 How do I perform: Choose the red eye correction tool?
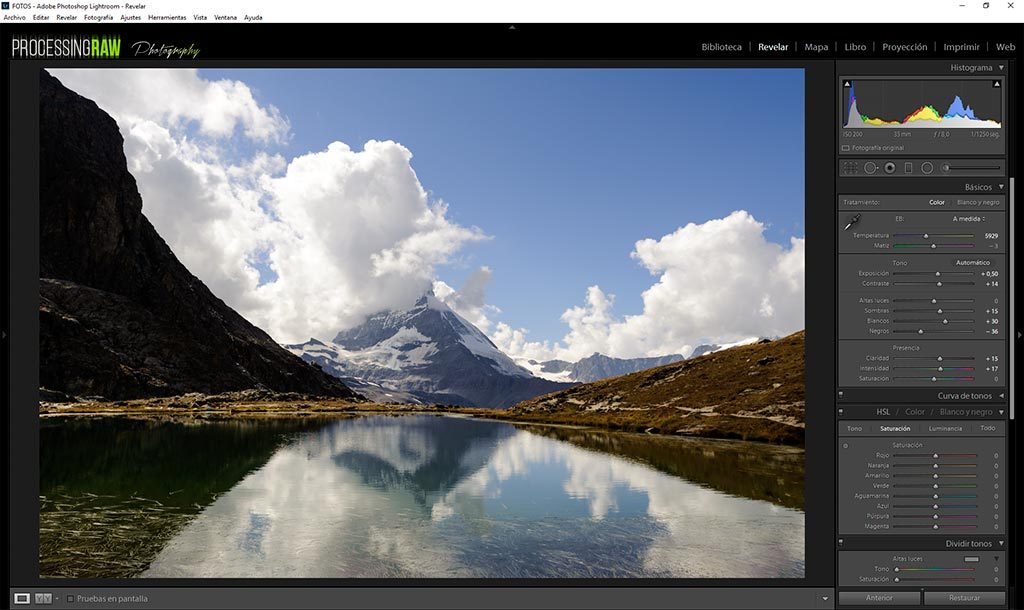[890, 168]
